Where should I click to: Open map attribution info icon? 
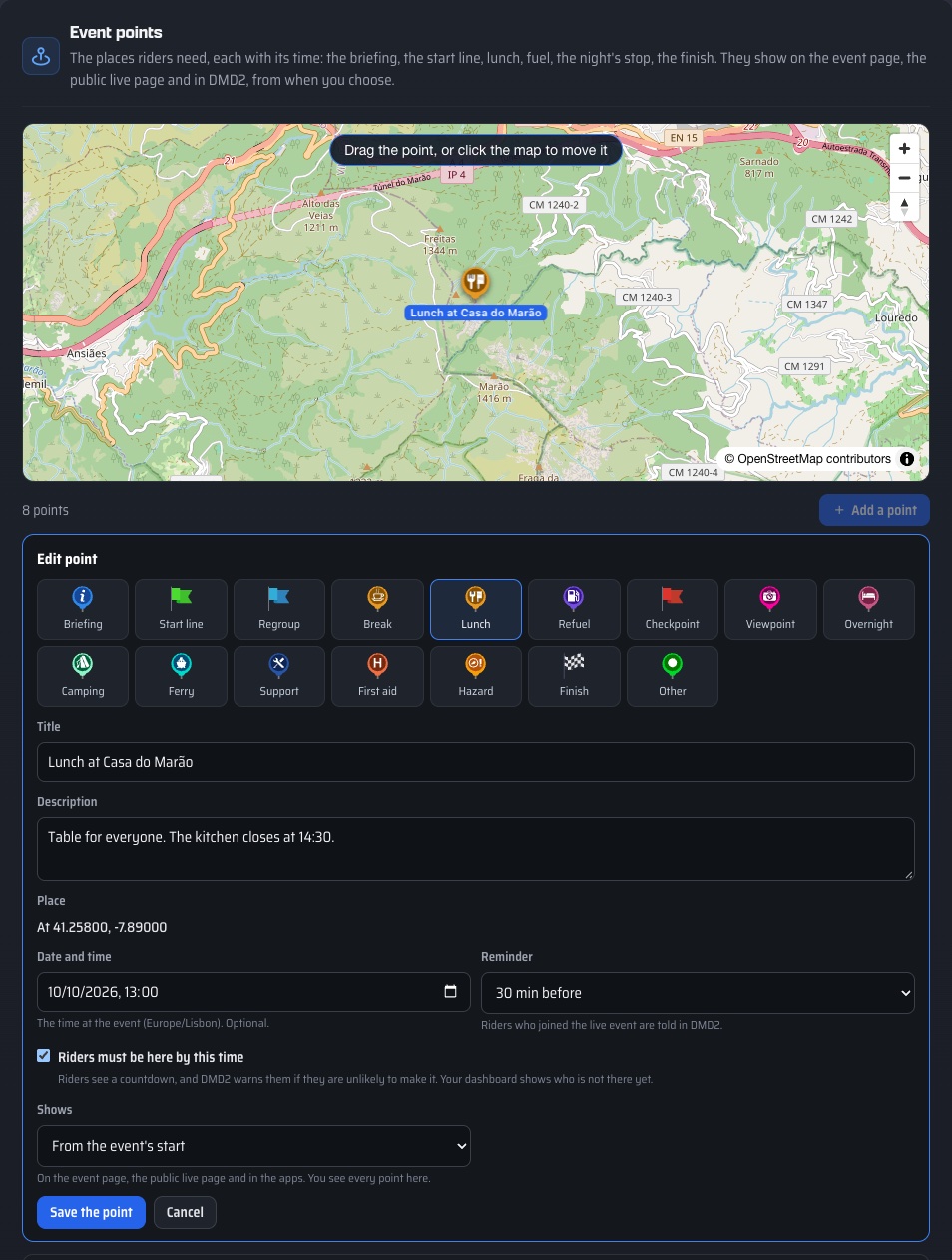(x=907, y=459)
